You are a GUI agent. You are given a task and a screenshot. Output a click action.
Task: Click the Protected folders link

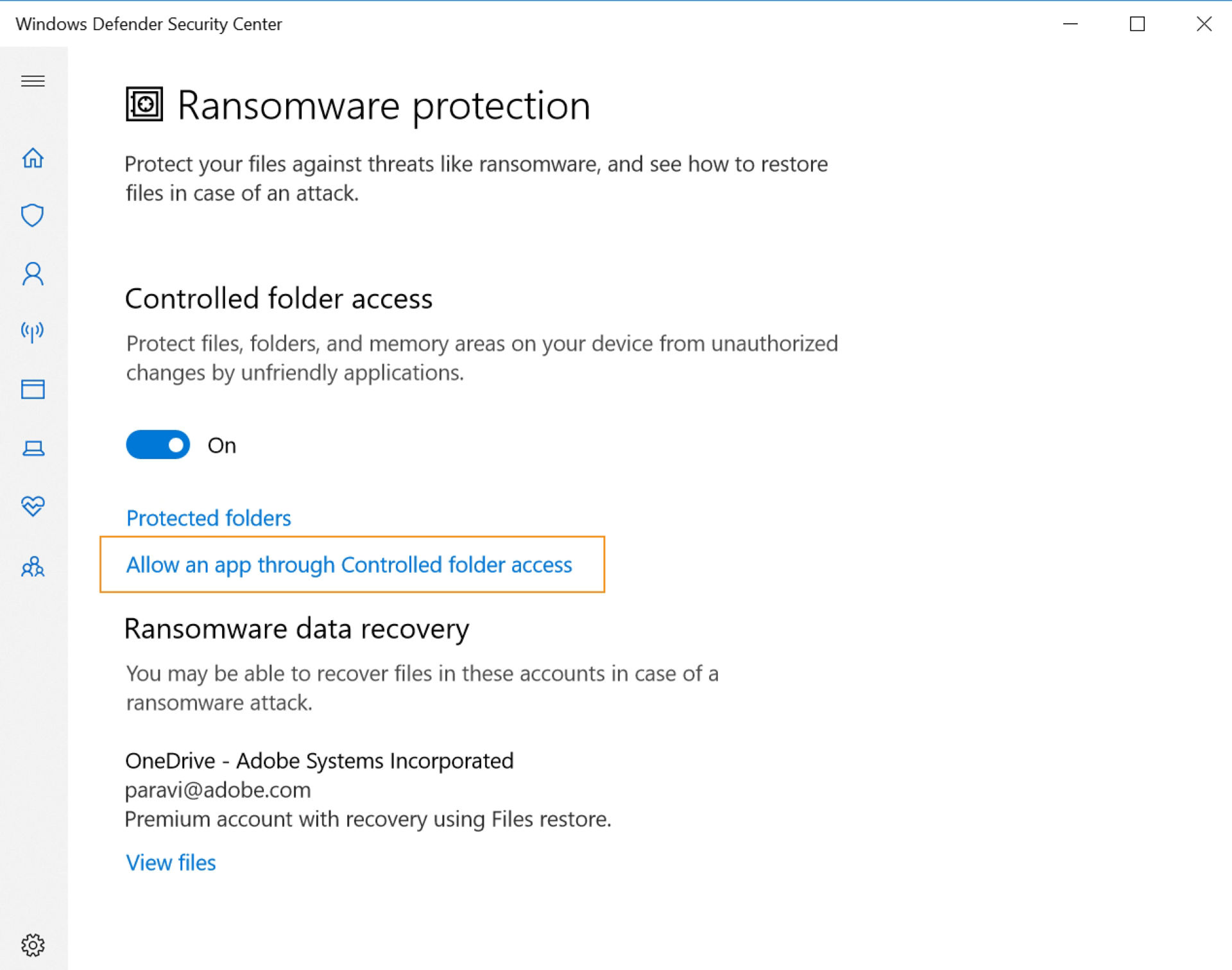coord(209,518)
